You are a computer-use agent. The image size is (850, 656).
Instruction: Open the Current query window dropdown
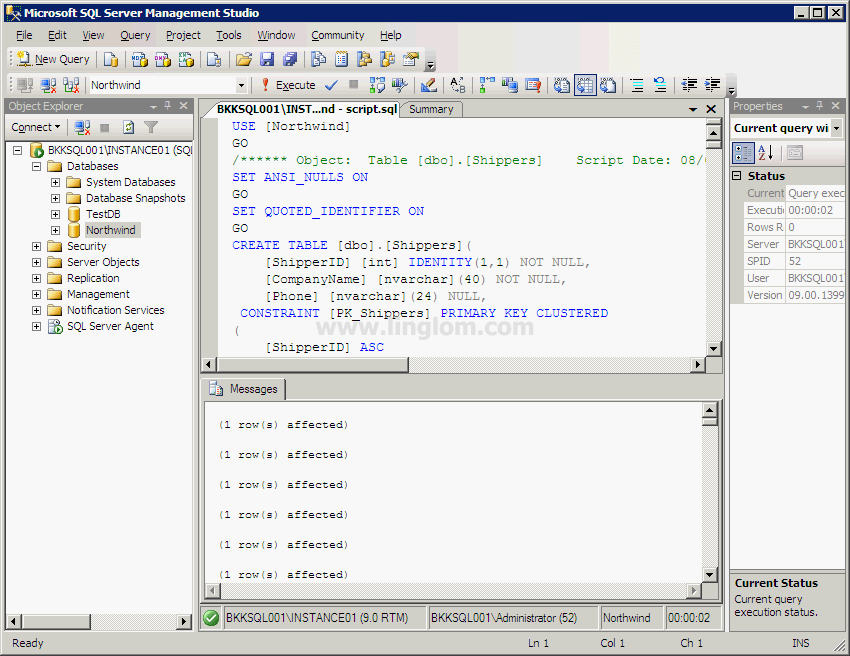[836, 128]
